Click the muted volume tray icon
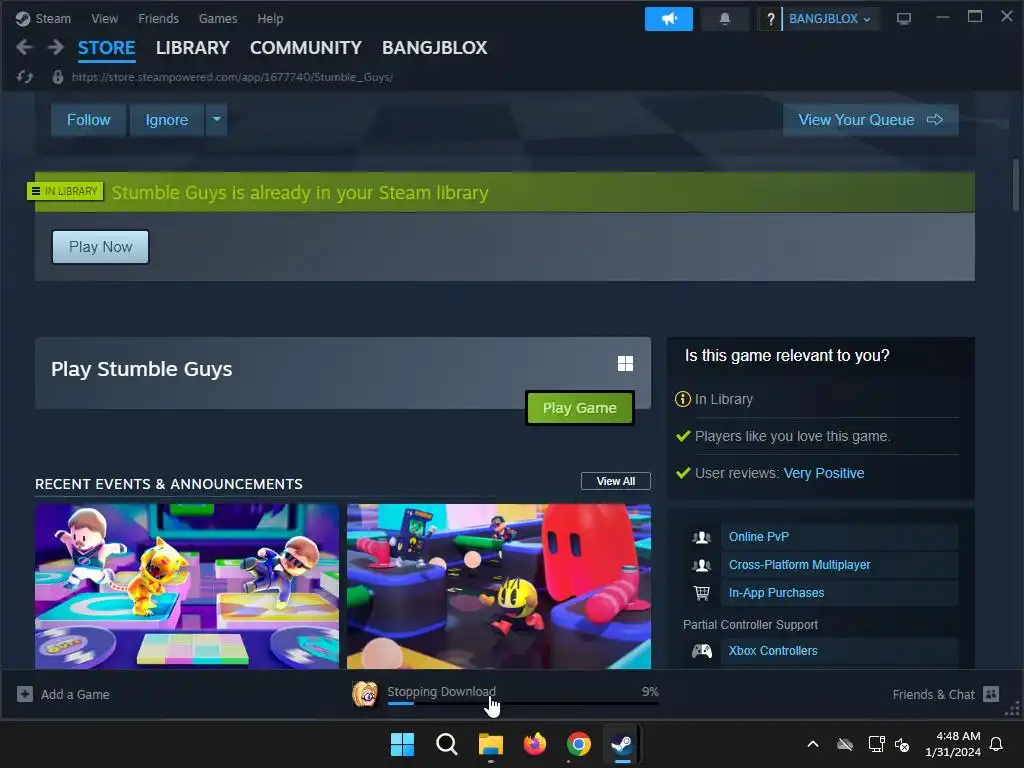 (x=902, y=744)
